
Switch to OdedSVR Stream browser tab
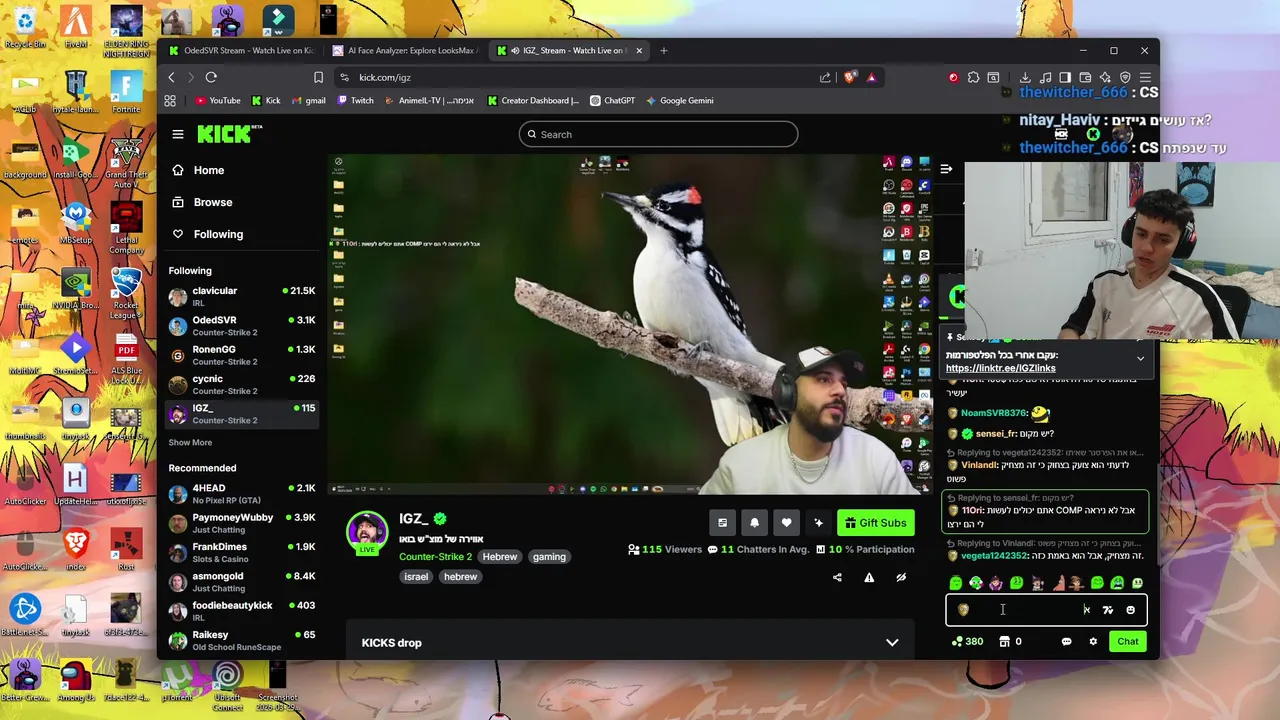(x=240, y=50)
